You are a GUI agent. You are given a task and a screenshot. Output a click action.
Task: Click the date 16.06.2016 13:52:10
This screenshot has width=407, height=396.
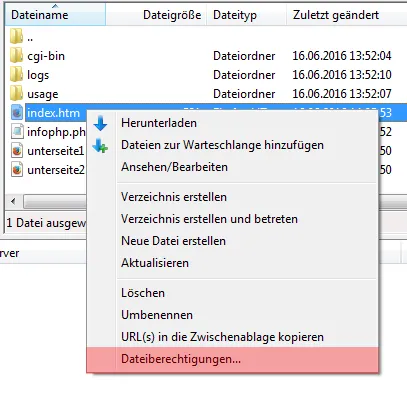[342, 75]
